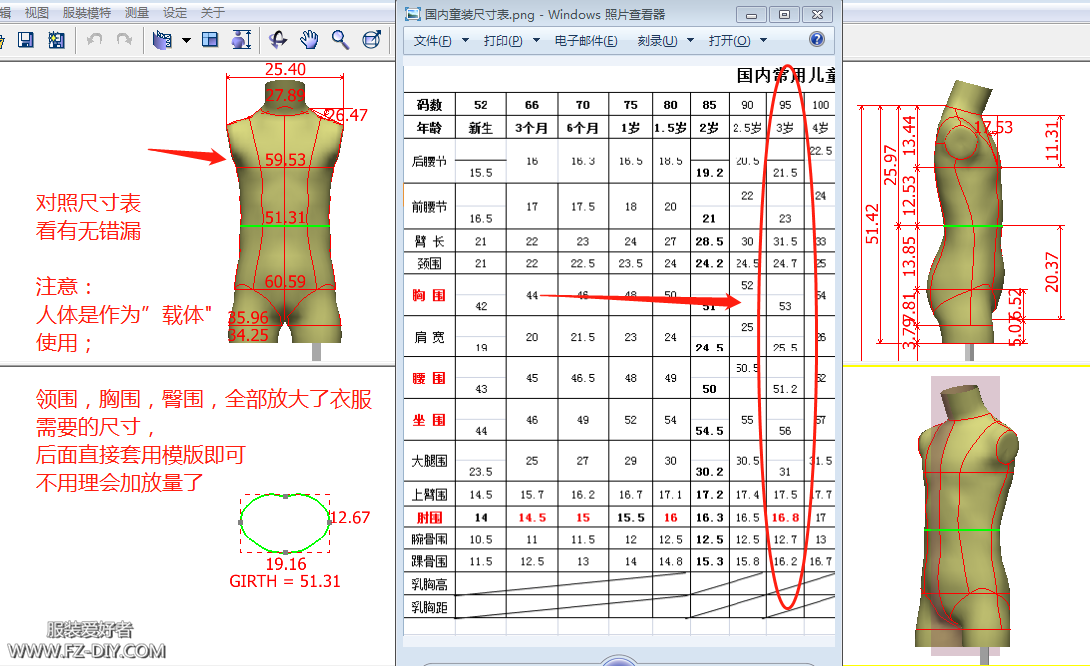This screenshot has height=666, width=1090.
Task: Click the blue notebook icon in the toolbar
Action: [162, 40]
